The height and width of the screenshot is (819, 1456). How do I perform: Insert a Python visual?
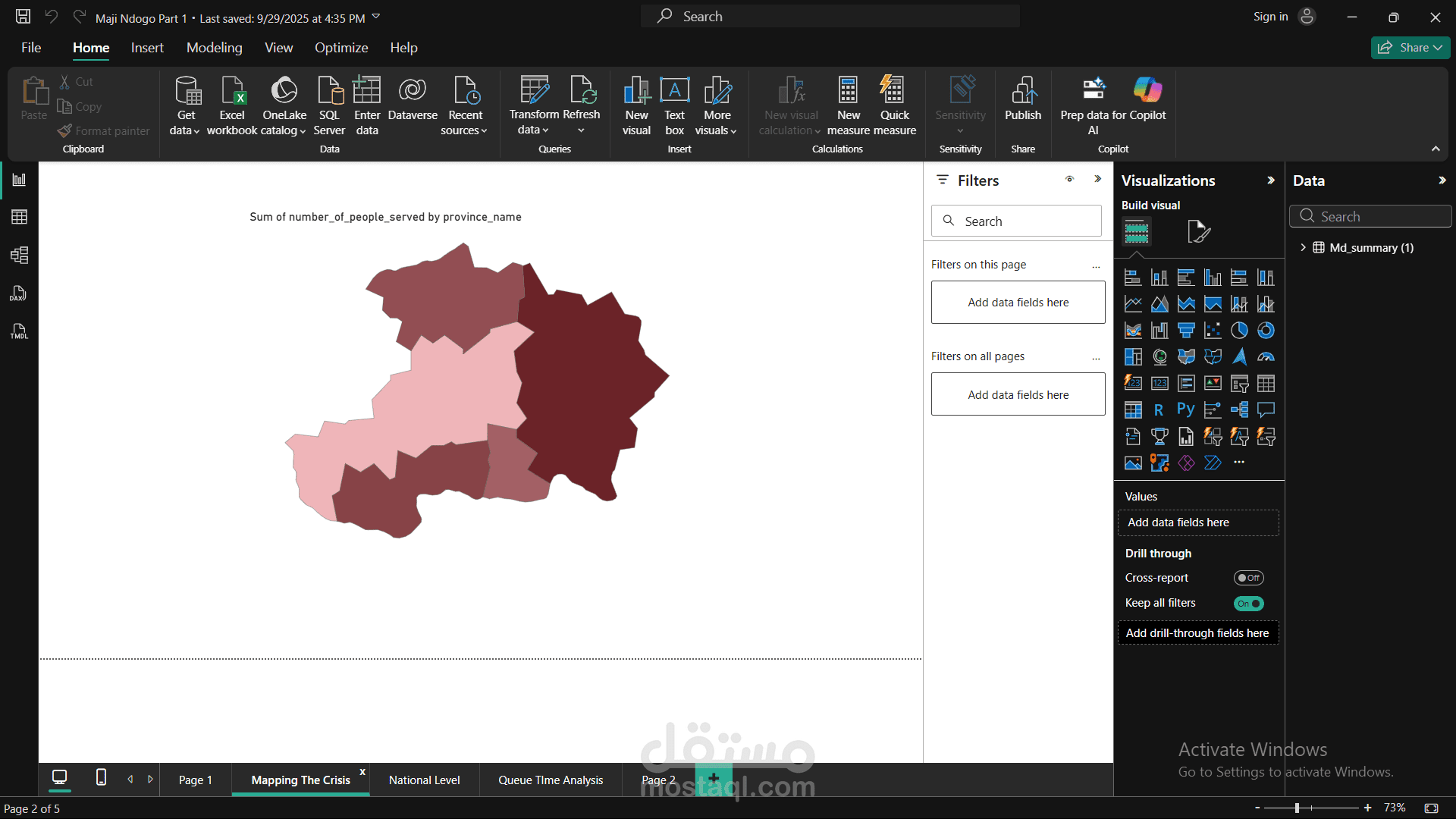click(1186, 410)
